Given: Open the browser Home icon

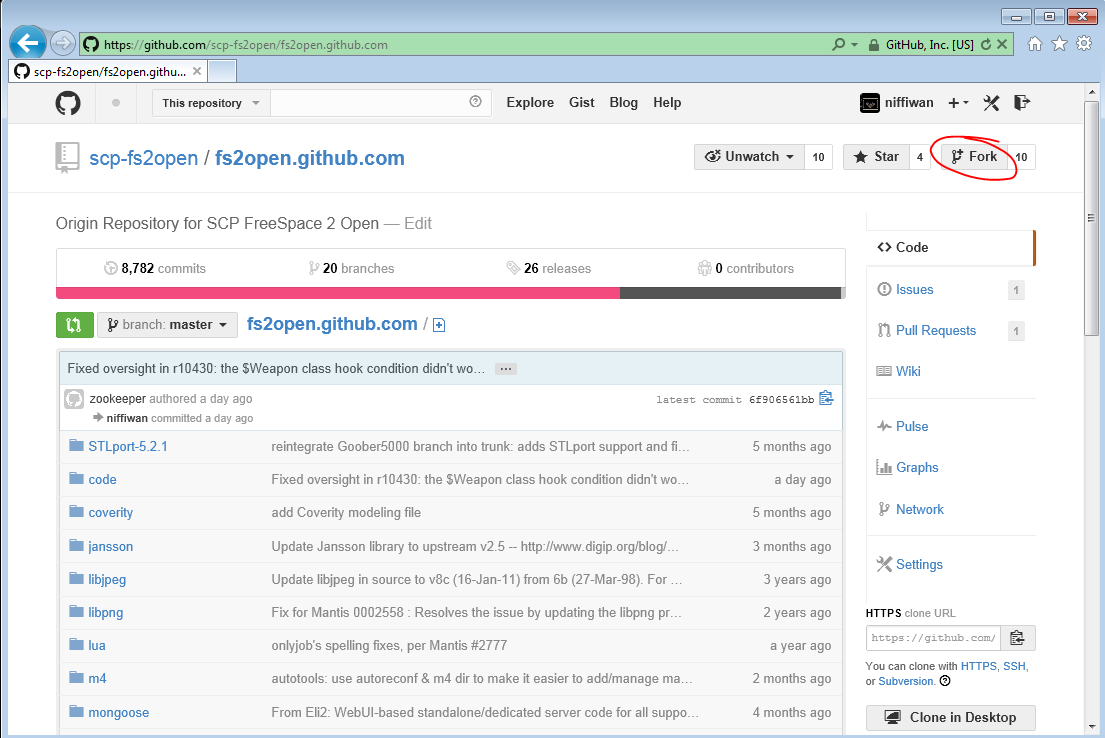Looking at the screenshot, I should [x=1035, y=44].
